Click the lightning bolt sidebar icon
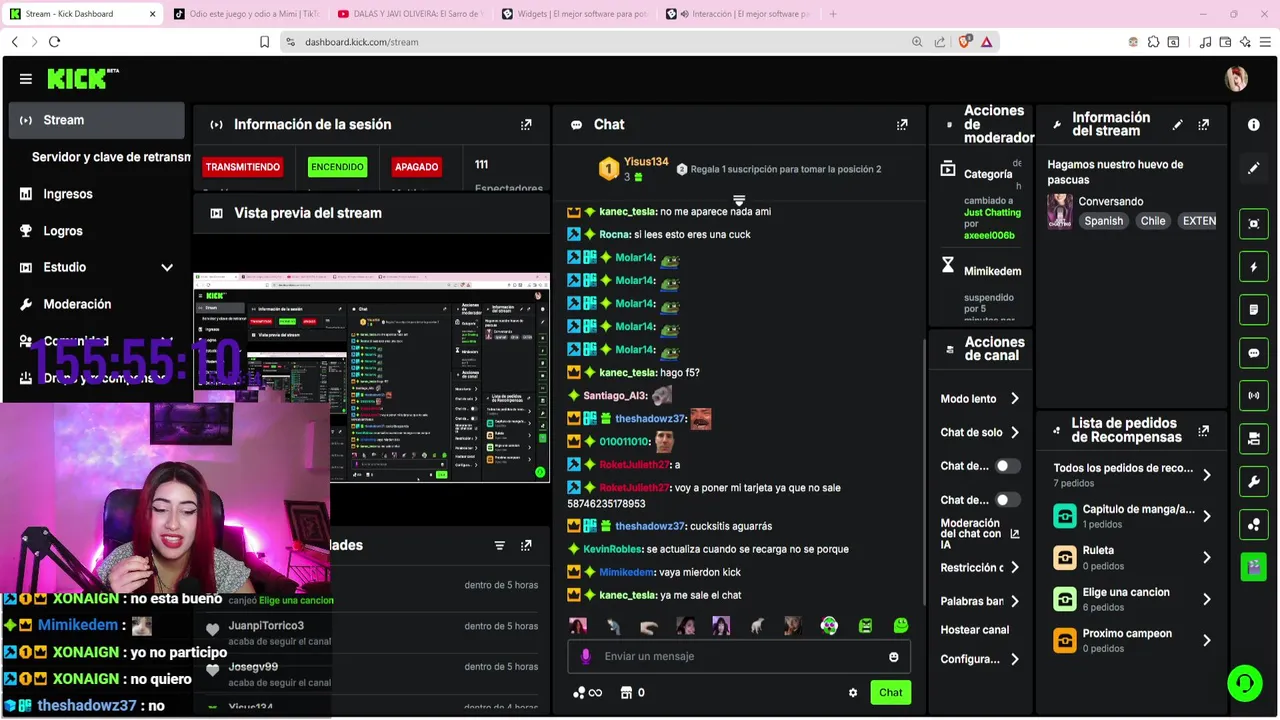The width and height of the screenshot is (1280, 720). coord(1254,267)
